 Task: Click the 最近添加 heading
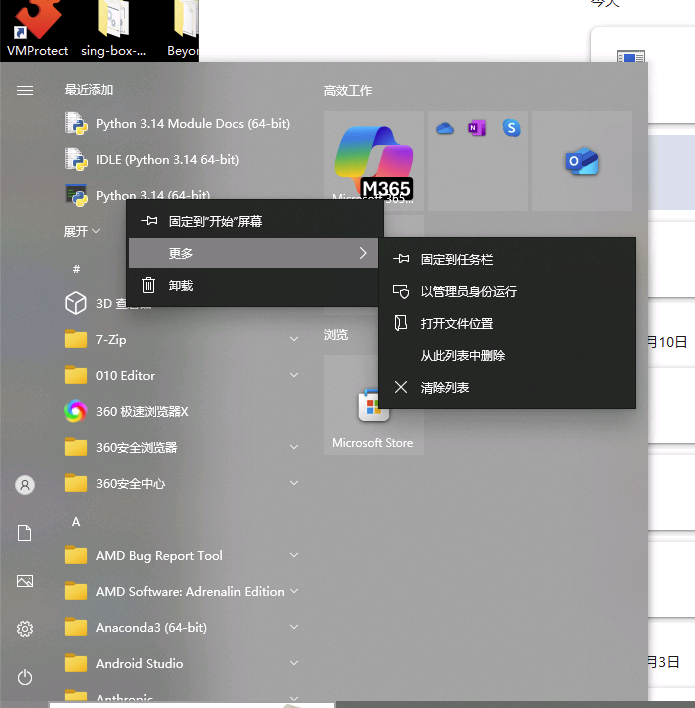click(89, 90)
